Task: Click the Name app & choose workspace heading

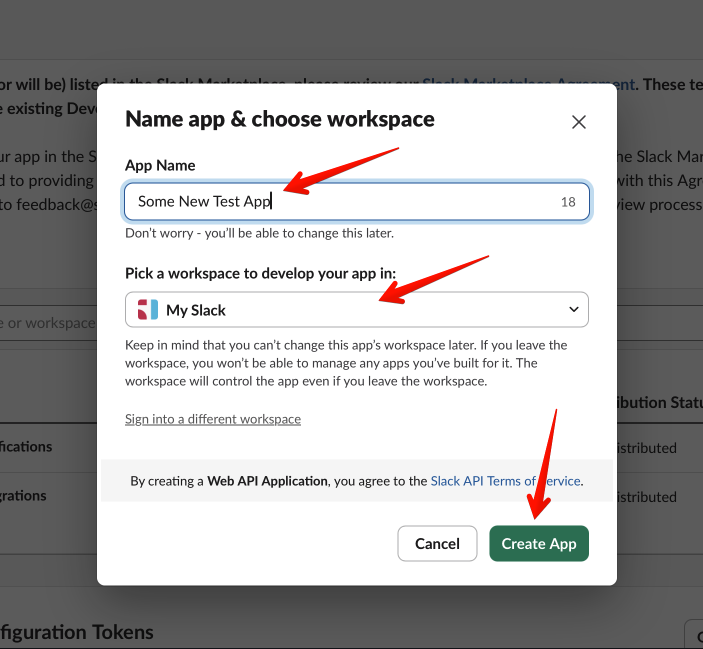Action: tap(279, 119)
